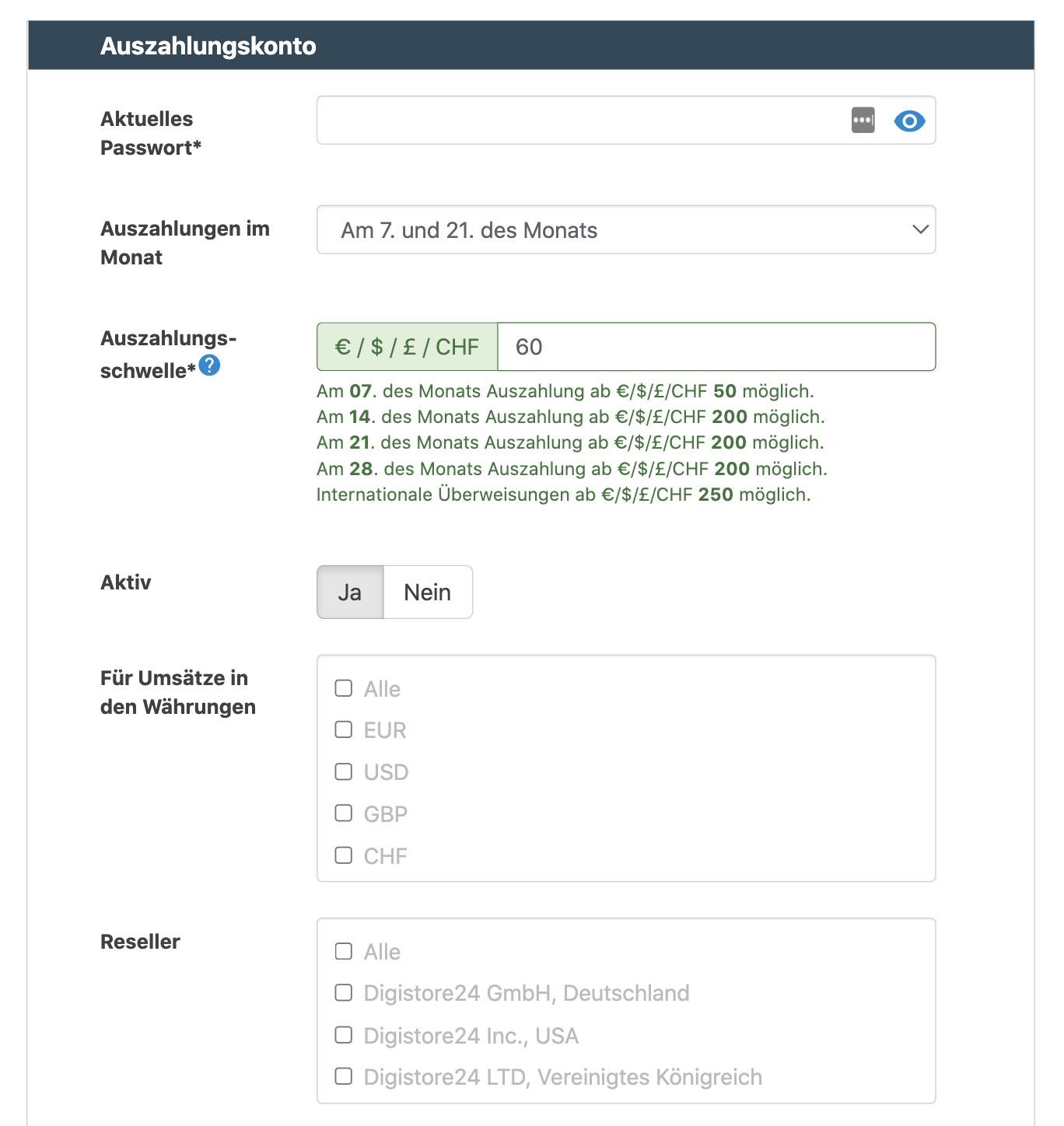
Task: Check Alle in the Reseller list
Action: tap(344, 952)
